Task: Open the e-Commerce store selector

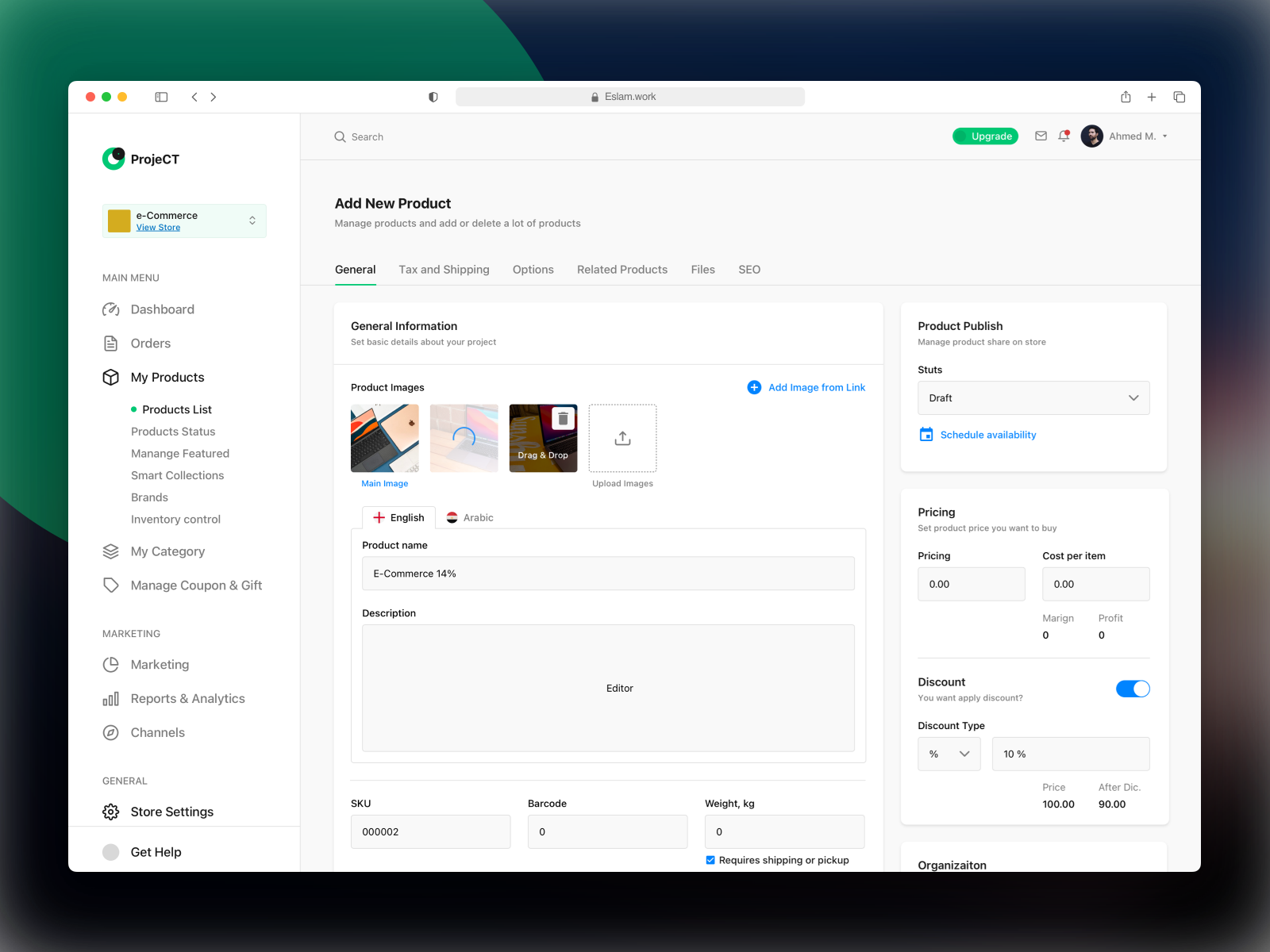Action: pyautogui.click(x=184, y=221)
